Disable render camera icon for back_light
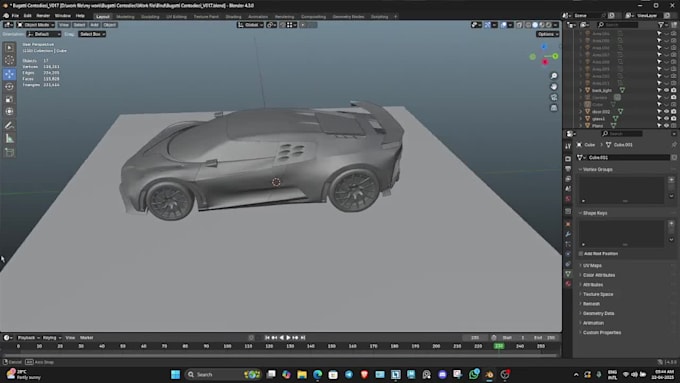Image resolution: width=680 pixels, height=383 pixels. 673,90
